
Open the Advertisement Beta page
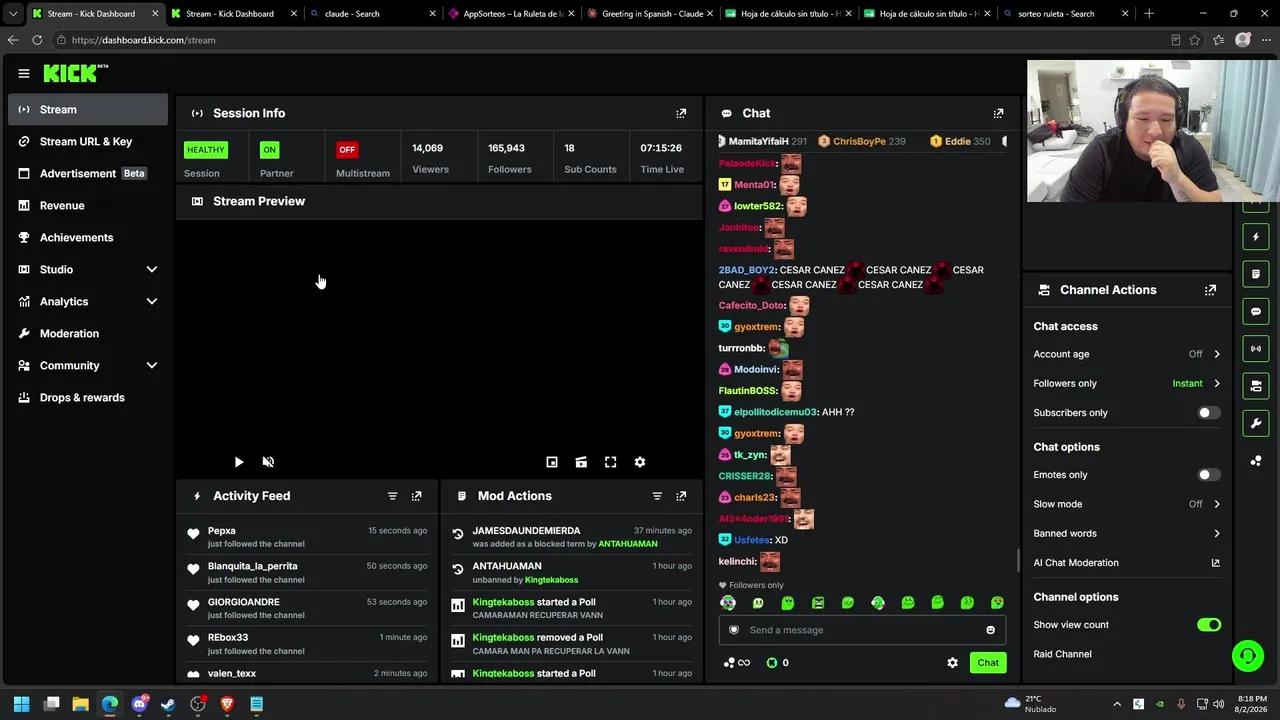pos(88,174)
